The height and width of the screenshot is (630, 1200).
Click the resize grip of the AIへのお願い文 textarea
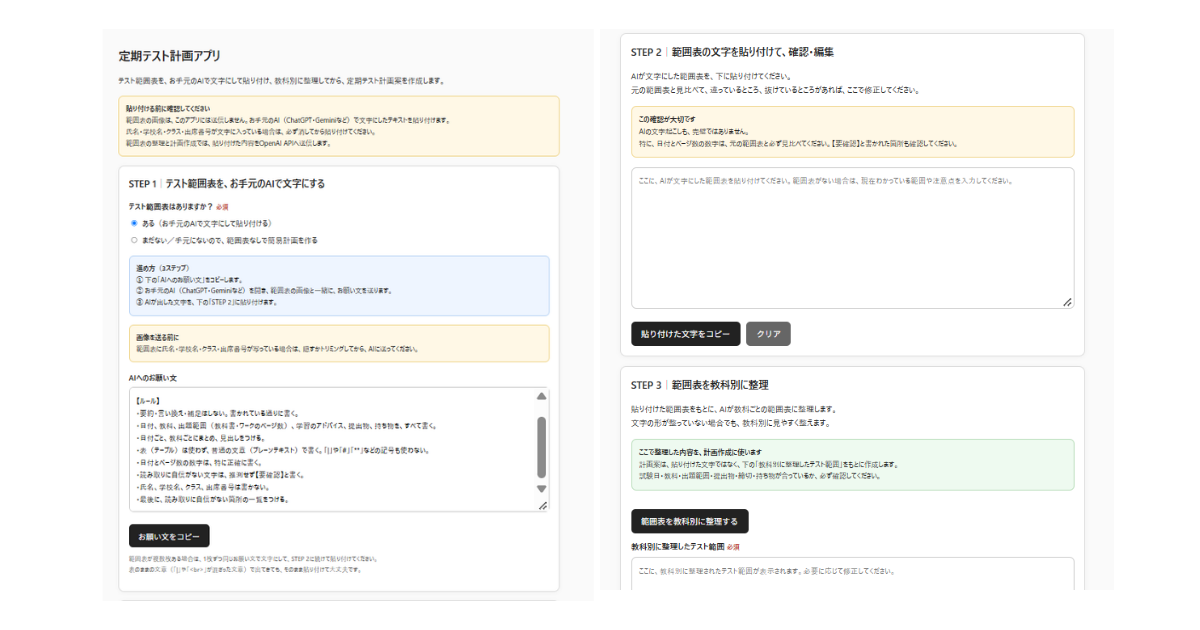click(543, 505)
